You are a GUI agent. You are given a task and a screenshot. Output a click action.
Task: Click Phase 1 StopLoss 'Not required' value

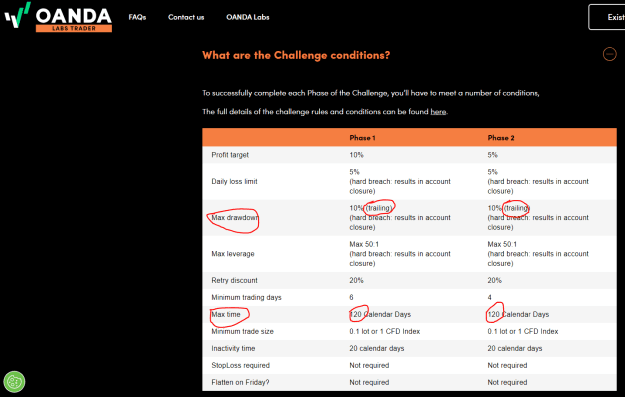click(369, 366)
